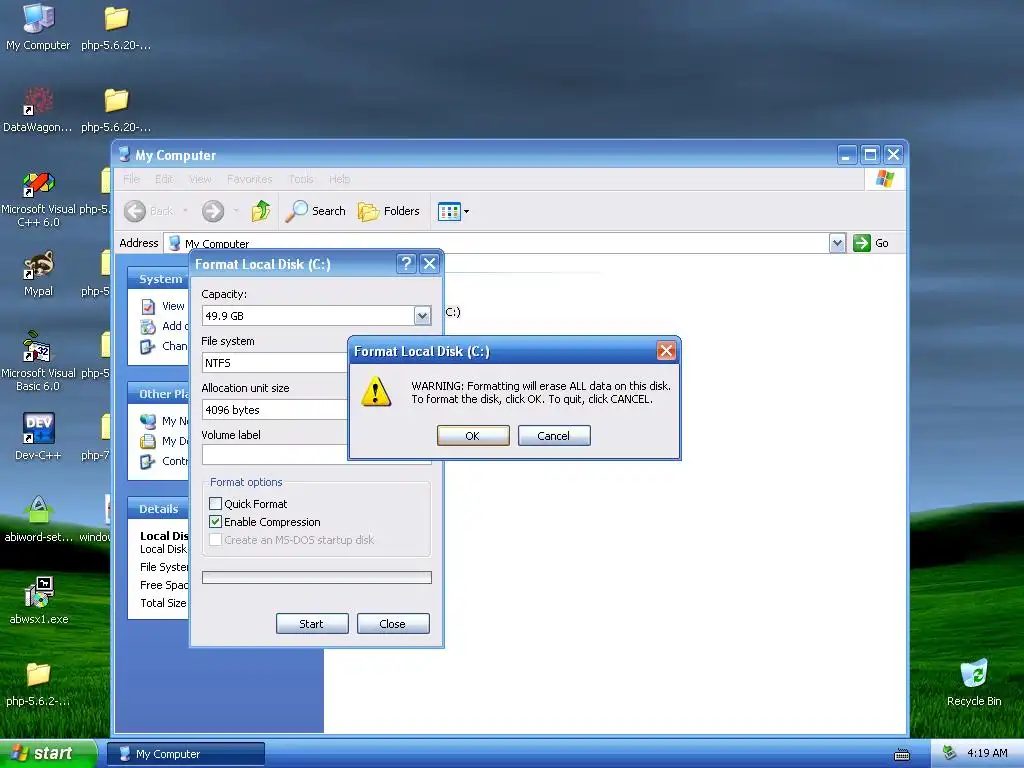Uncheck Enable Compression option
Screen dimensions: 1024x768
click(216, 522)
